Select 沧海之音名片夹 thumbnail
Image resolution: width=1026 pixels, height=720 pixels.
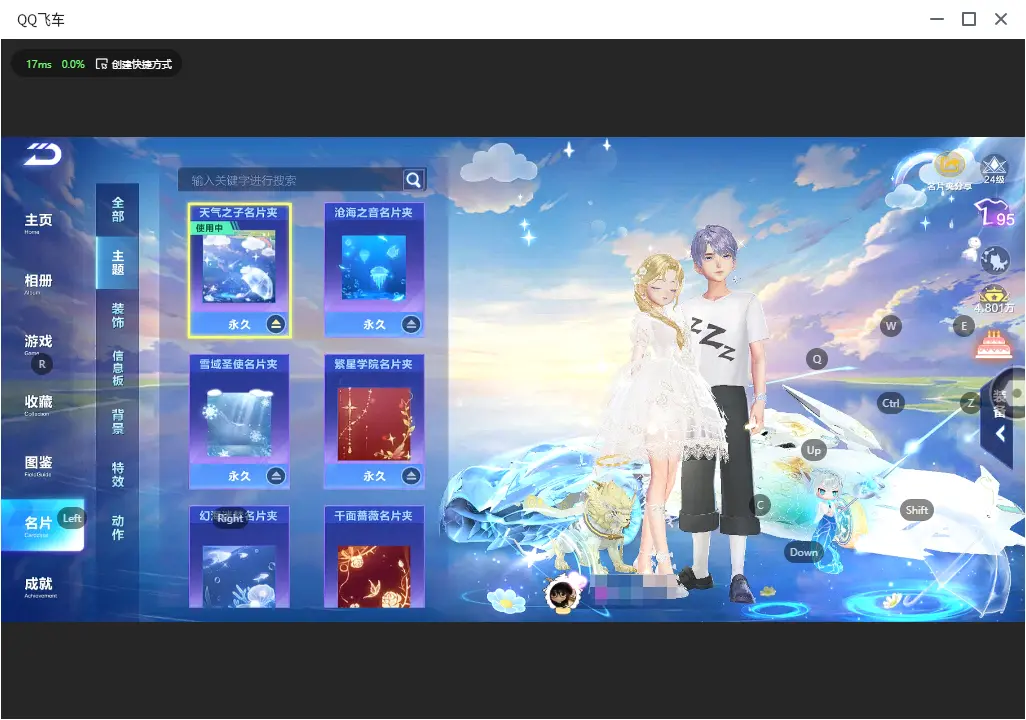(374, 270)
